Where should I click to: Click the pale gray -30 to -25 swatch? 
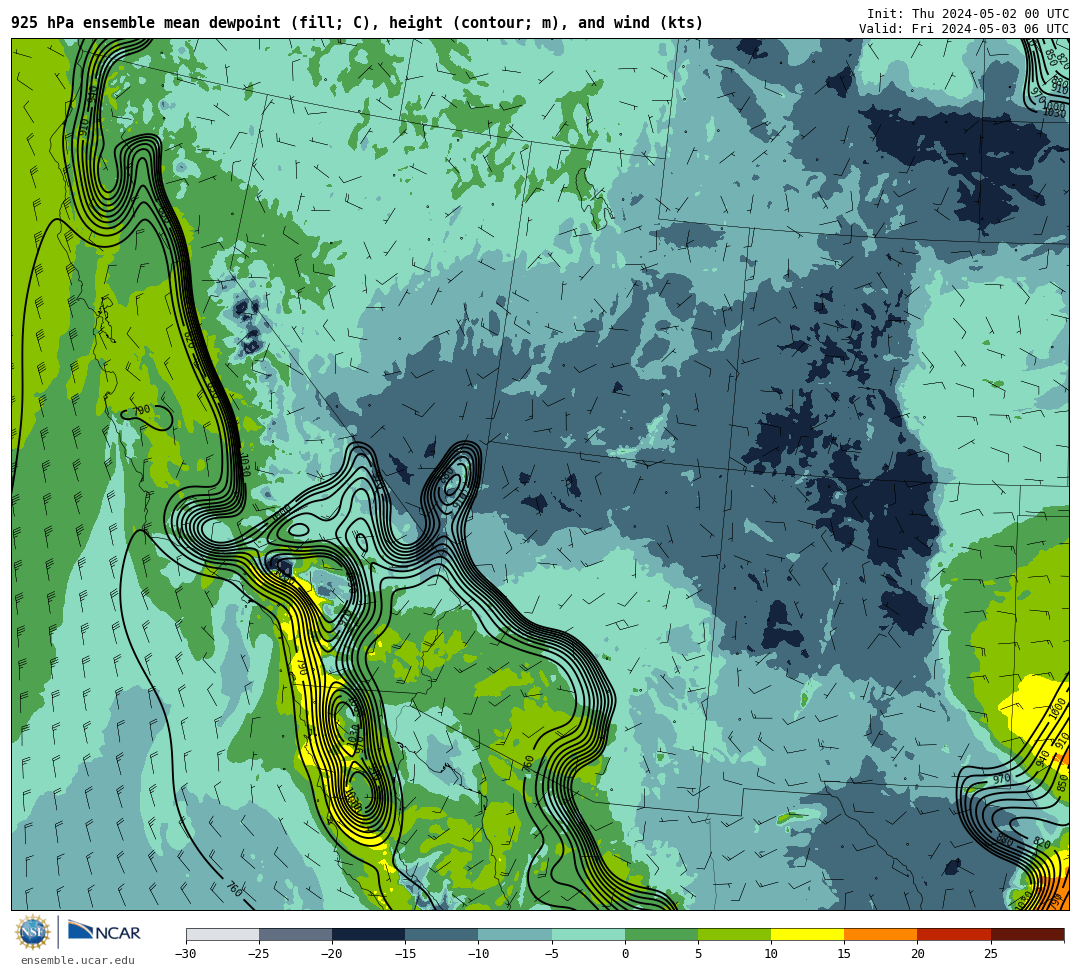pyautogui.click(x=222, y=934)
